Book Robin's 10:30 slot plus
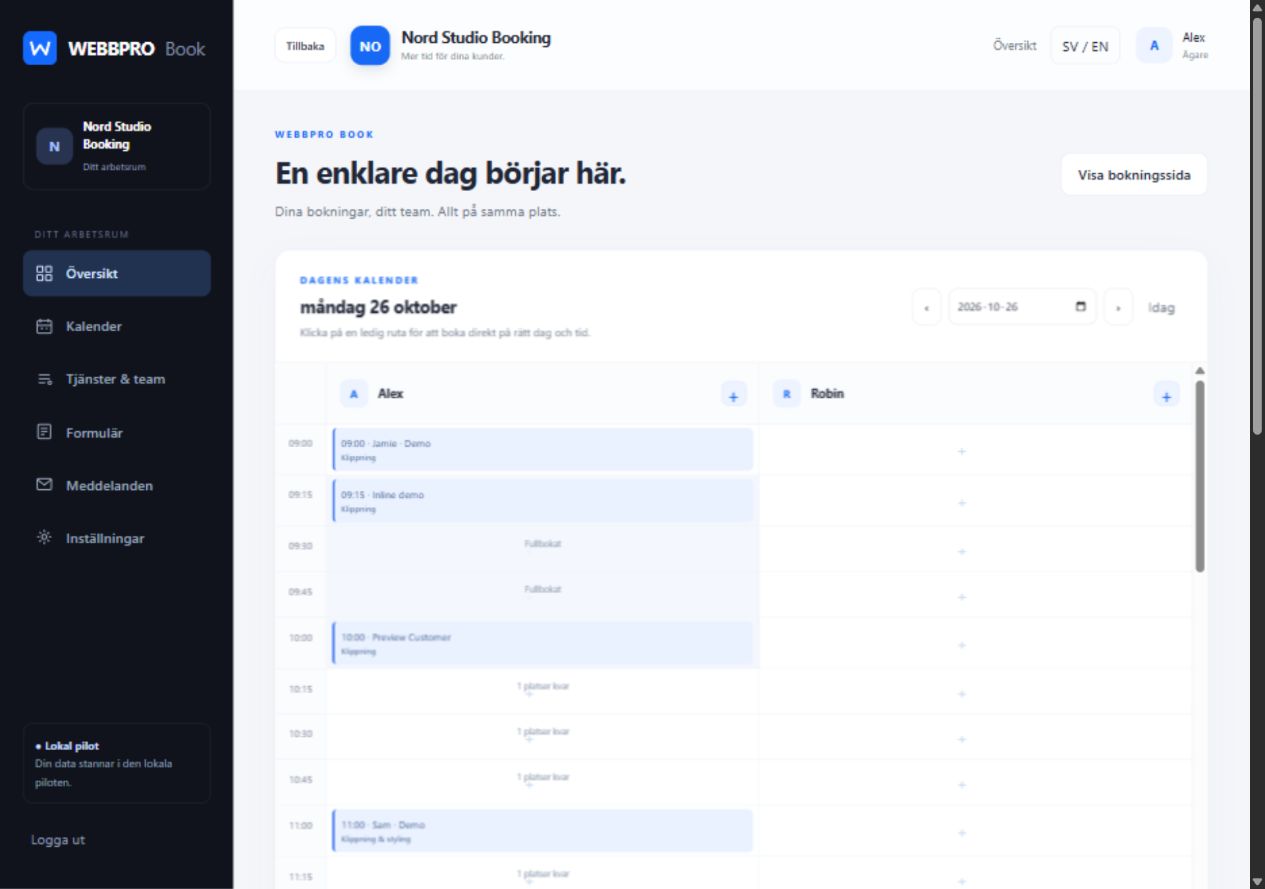The width and height of the screenshot is (1265, 889). 962,739
